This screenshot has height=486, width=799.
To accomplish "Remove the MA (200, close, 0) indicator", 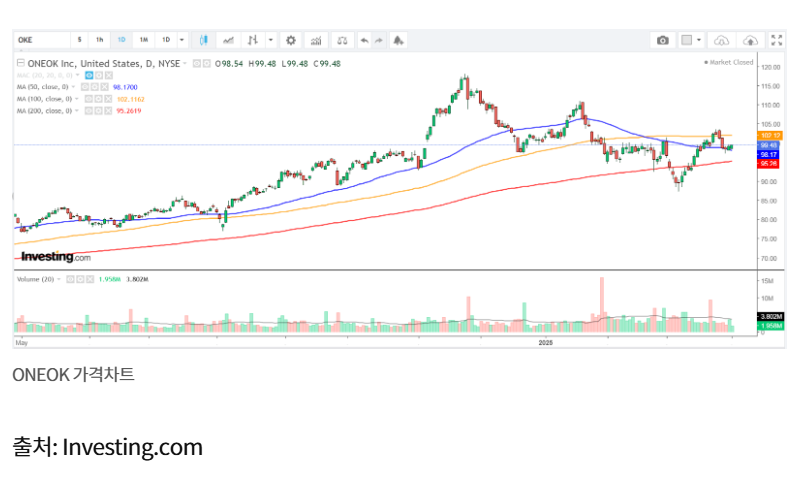I will 108,111.
